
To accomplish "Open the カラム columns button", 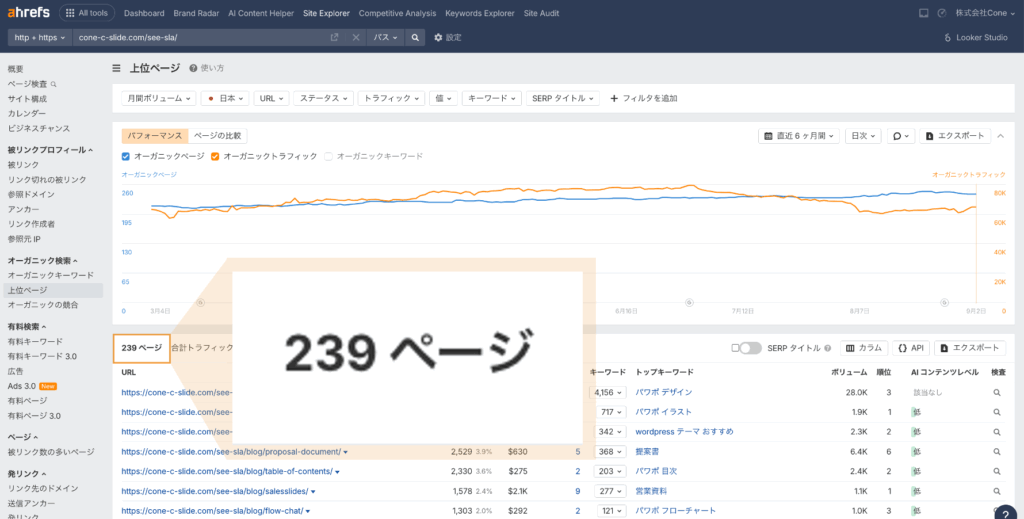I will tap(864, 348).
